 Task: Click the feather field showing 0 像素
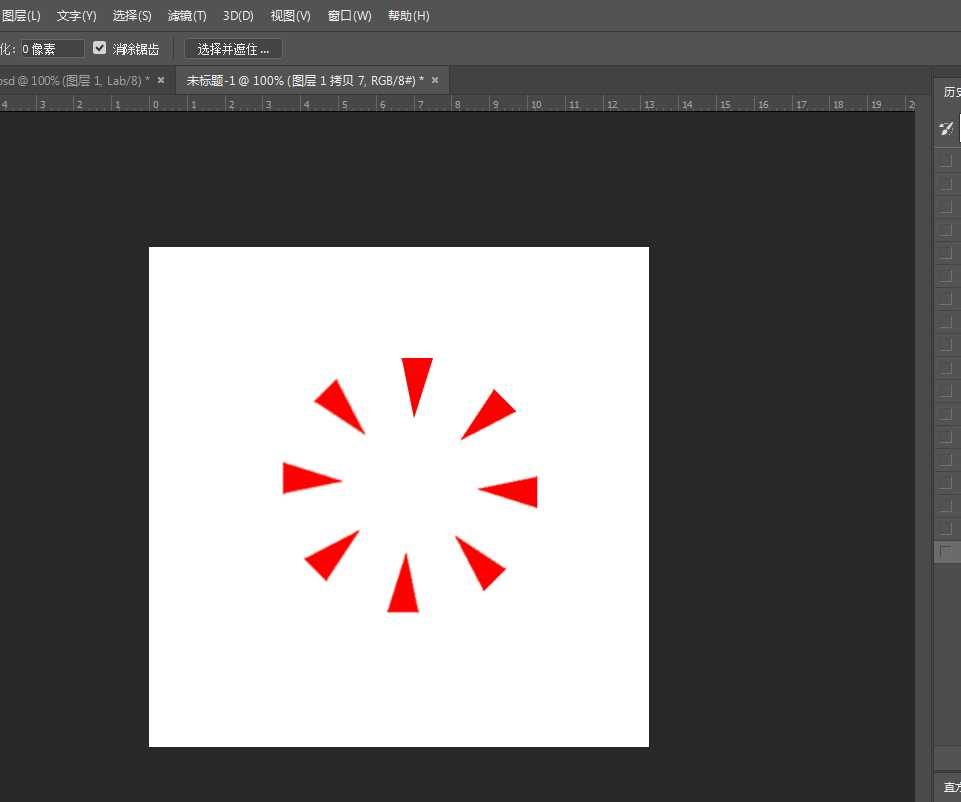click(x=52, y=49)
